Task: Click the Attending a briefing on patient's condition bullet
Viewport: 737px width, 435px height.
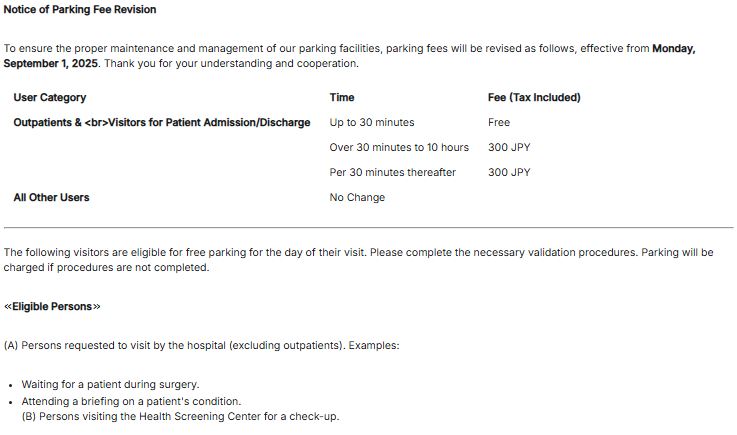Action: [x=131, y=401]
